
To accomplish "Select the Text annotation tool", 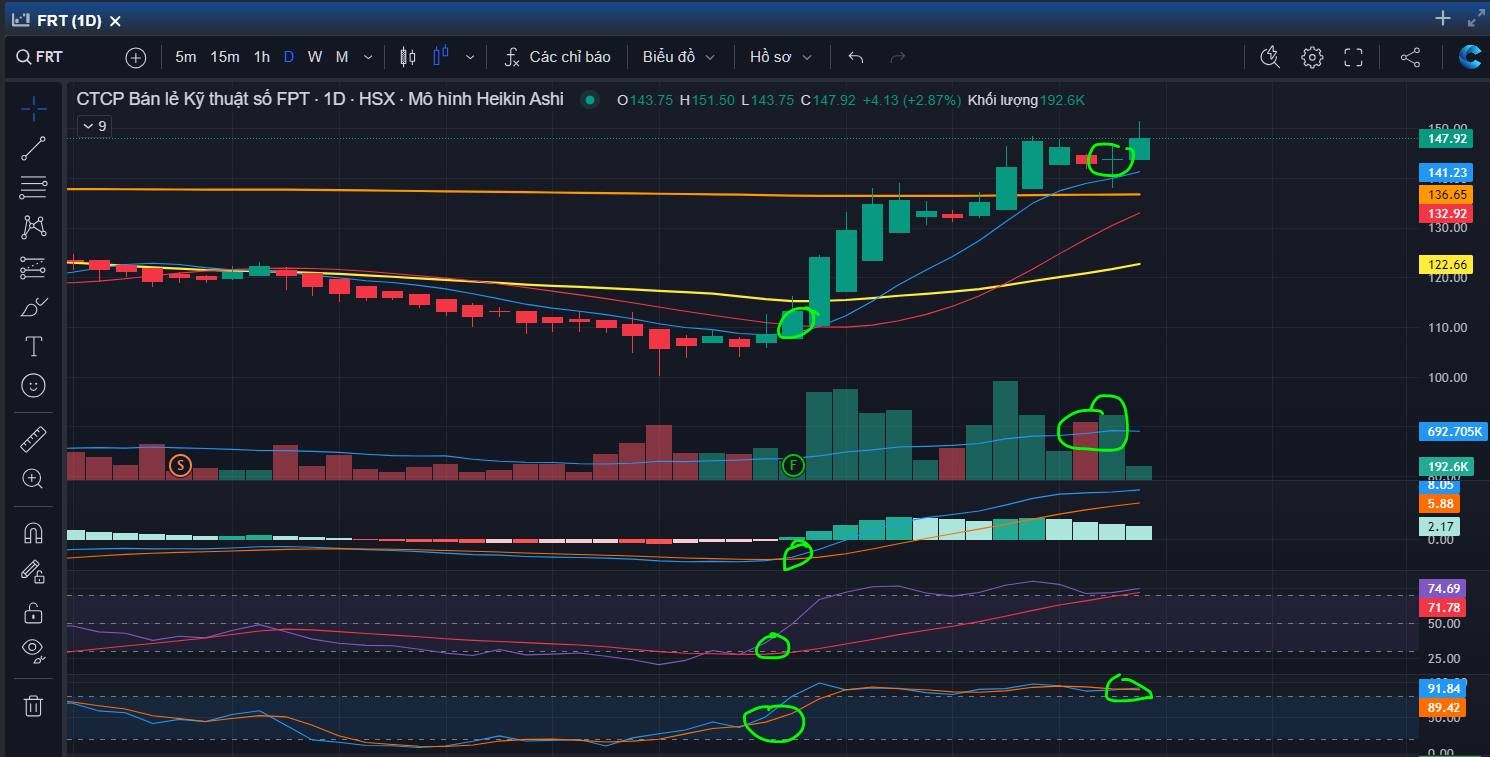I will tap(34, 346).
